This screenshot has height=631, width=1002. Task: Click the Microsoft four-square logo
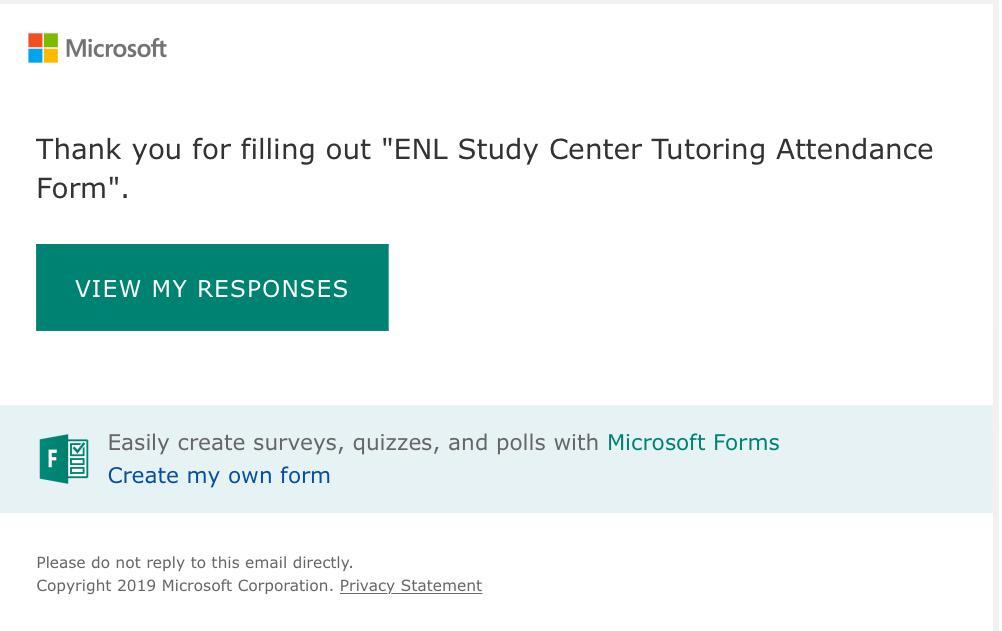click(43, 48)
